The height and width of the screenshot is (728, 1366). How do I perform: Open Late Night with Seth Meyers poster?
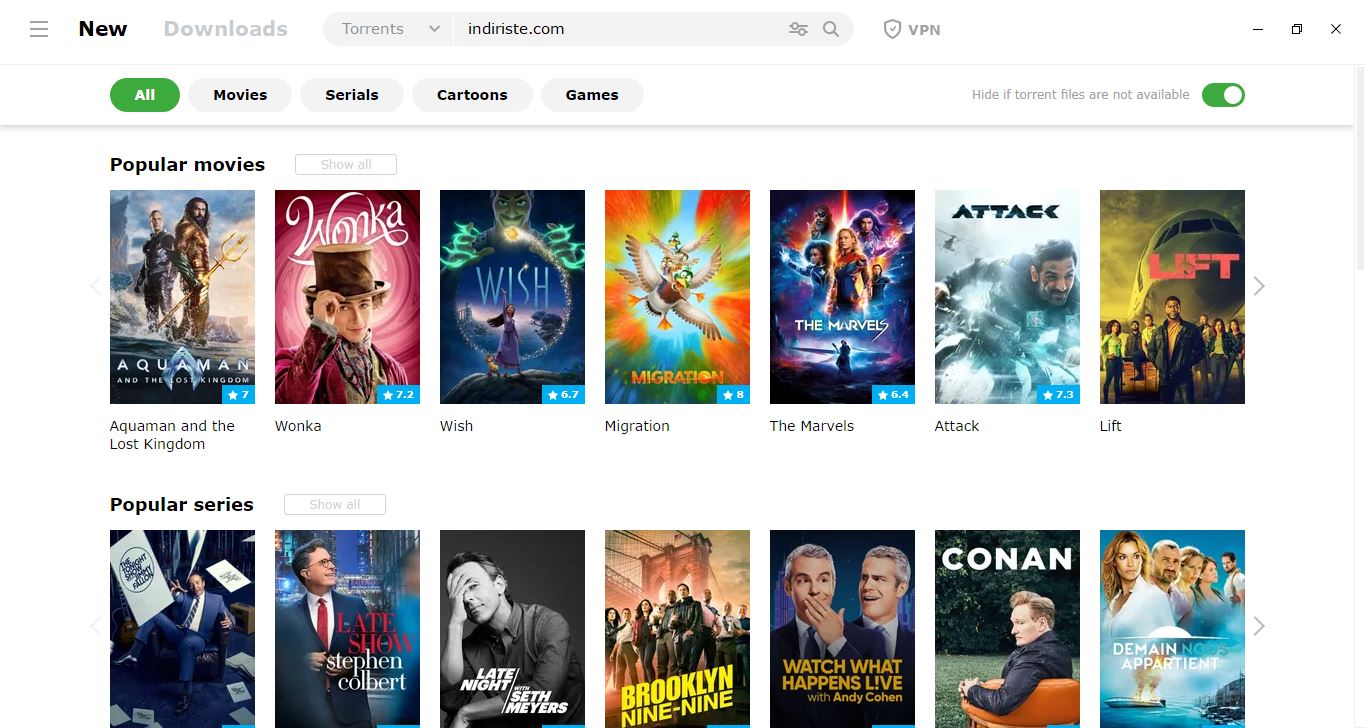[x=512, y=629]
